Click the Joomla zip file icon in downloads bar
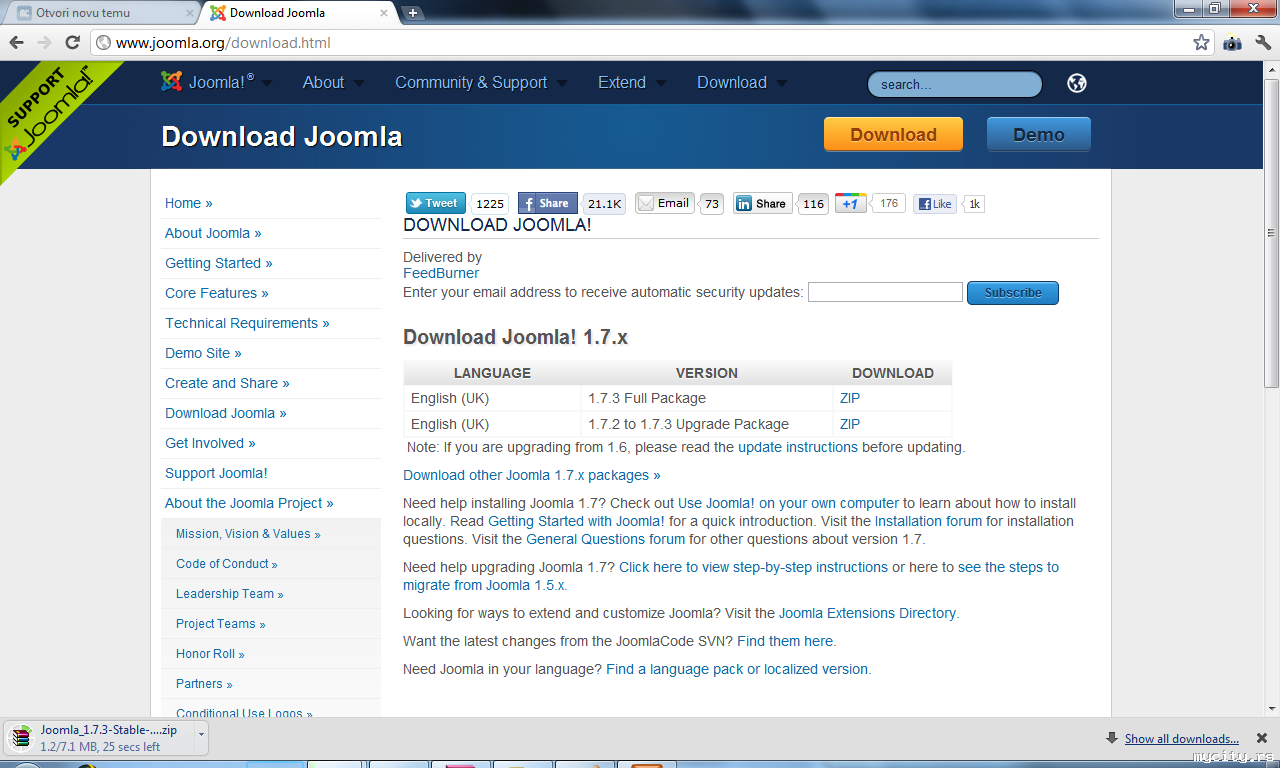This screenshot has width=1280, height=768. tap(21, 738)
